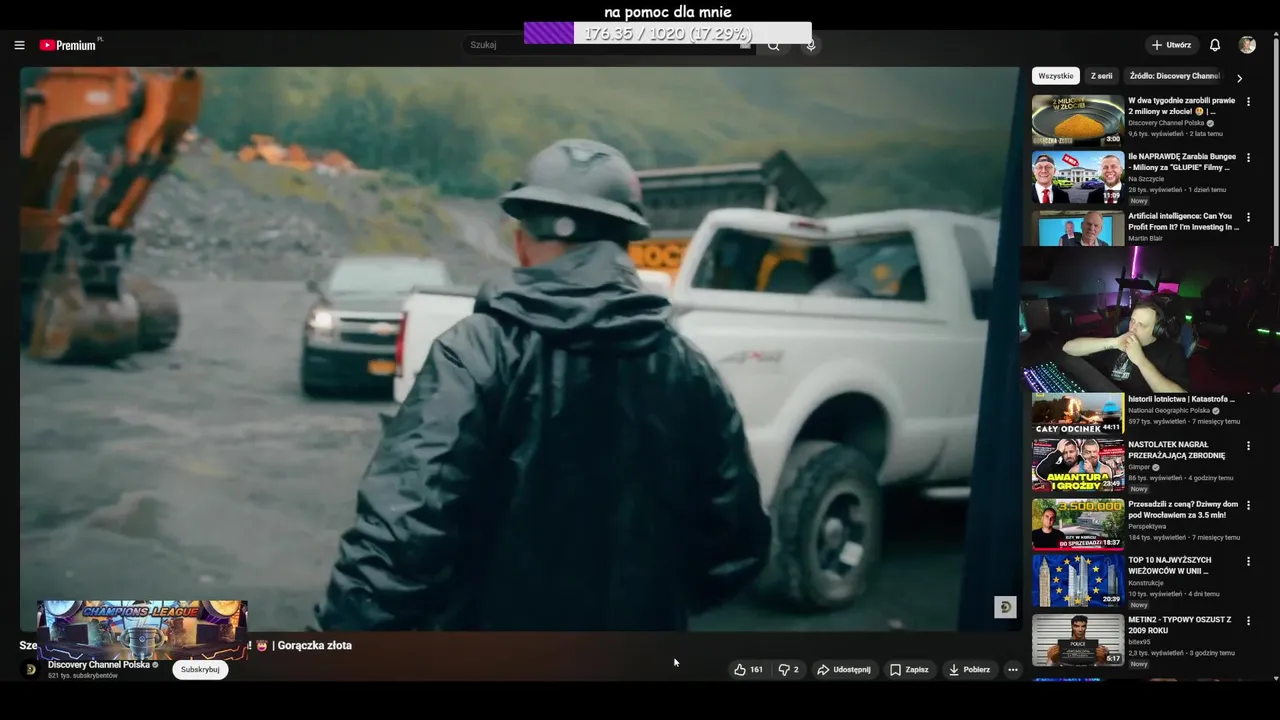The height and width of the screenshot is (720, 1280).
Task: Open options for 'TOP 10 NAJWYŻSZYCH WIEŻOWCÓW' video
Action: pyautogui.click(x=1248, y=562)
